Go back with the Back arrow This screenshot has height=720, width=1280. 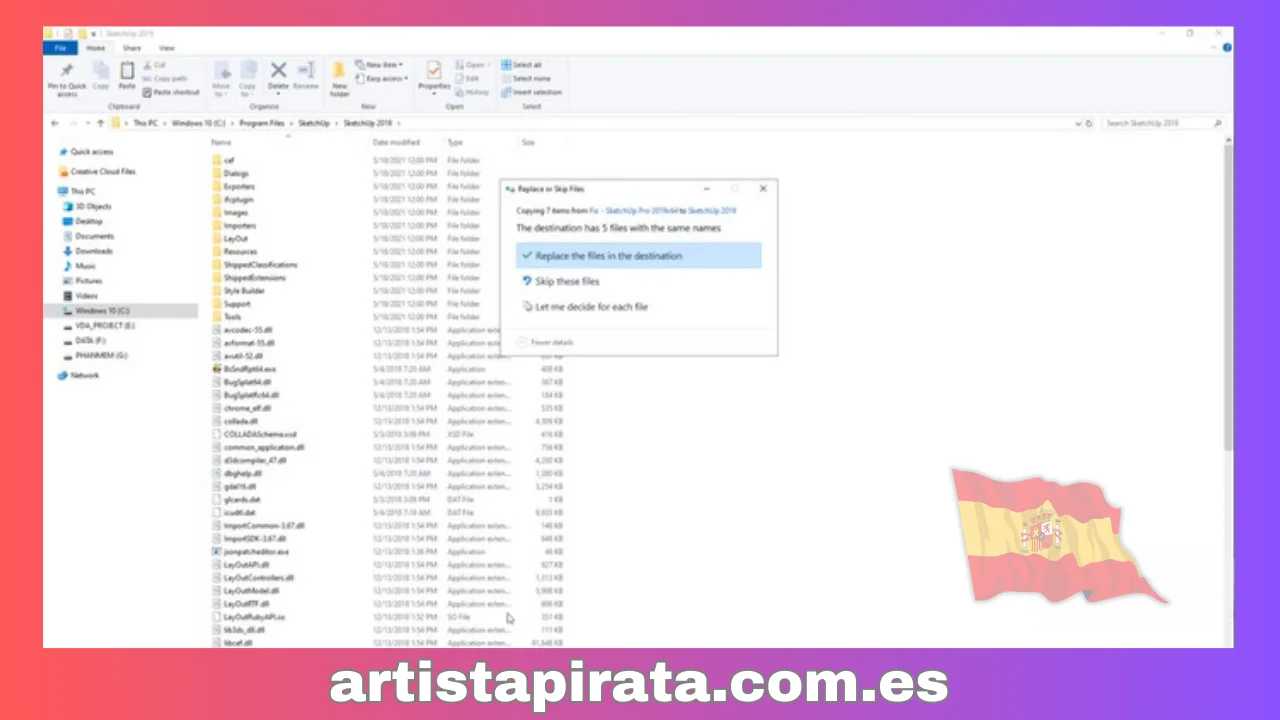point(56,123)
